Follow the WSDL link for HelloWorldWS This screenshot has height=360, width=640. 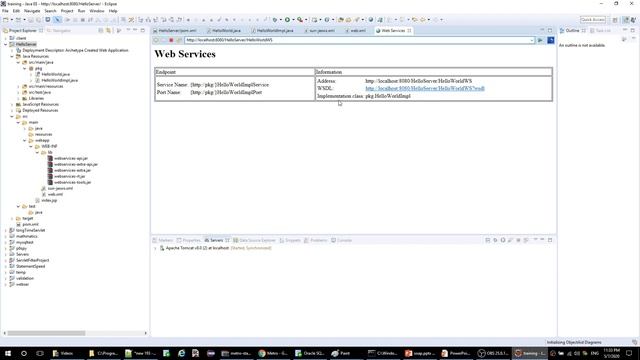point(424,88)
